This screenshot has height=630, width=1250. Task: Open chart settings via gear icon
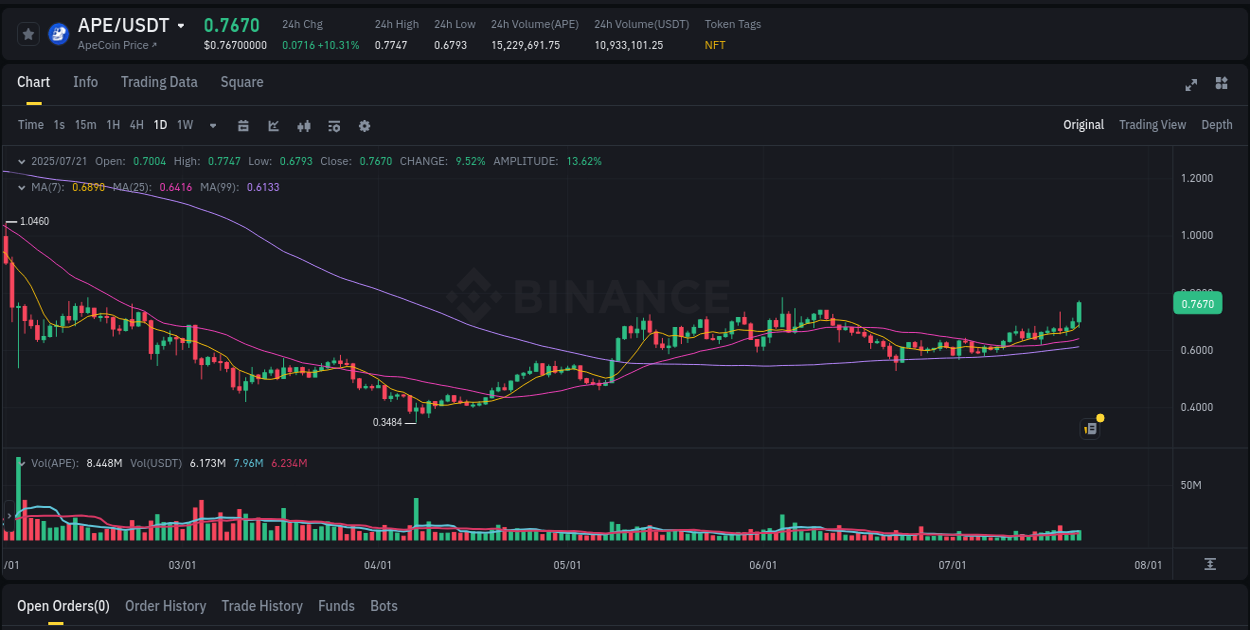click(364, 125)
